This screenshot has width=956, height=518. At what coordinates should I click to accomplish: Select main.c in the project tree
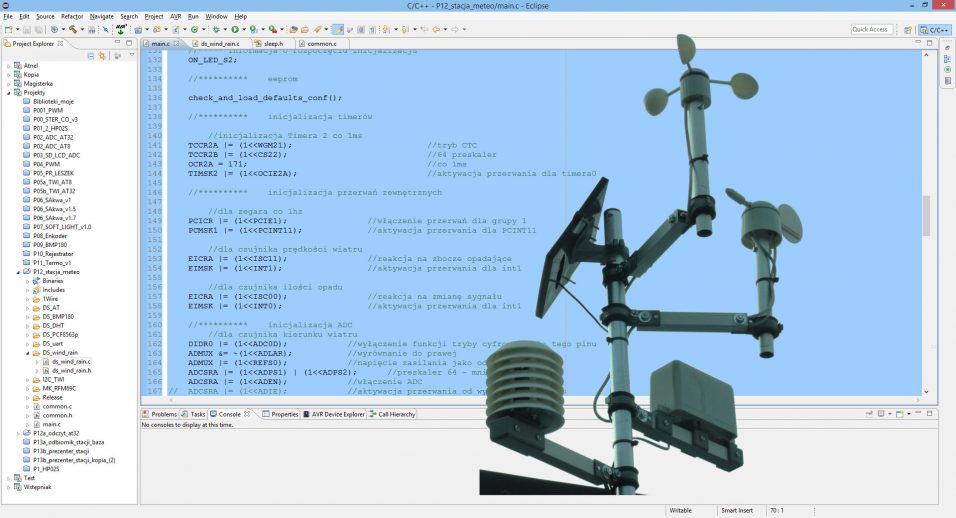tap(51, 424)
